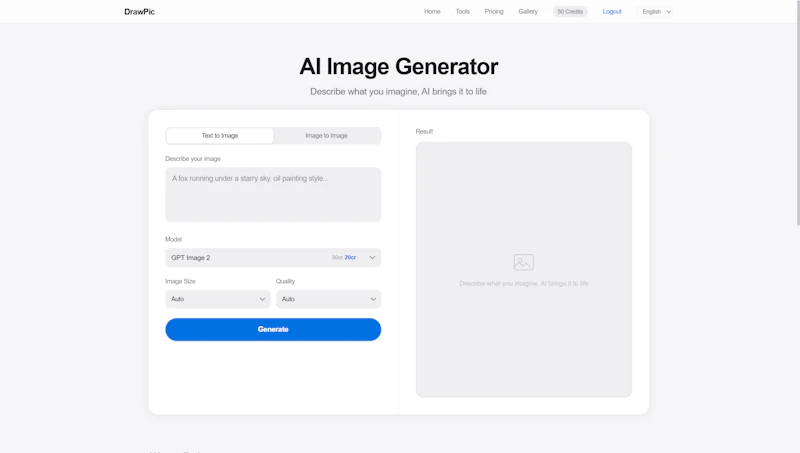The width and height of the screenshot is (800, 453).
Task: Click the blue Generate button
Action: tap(273, 330)
